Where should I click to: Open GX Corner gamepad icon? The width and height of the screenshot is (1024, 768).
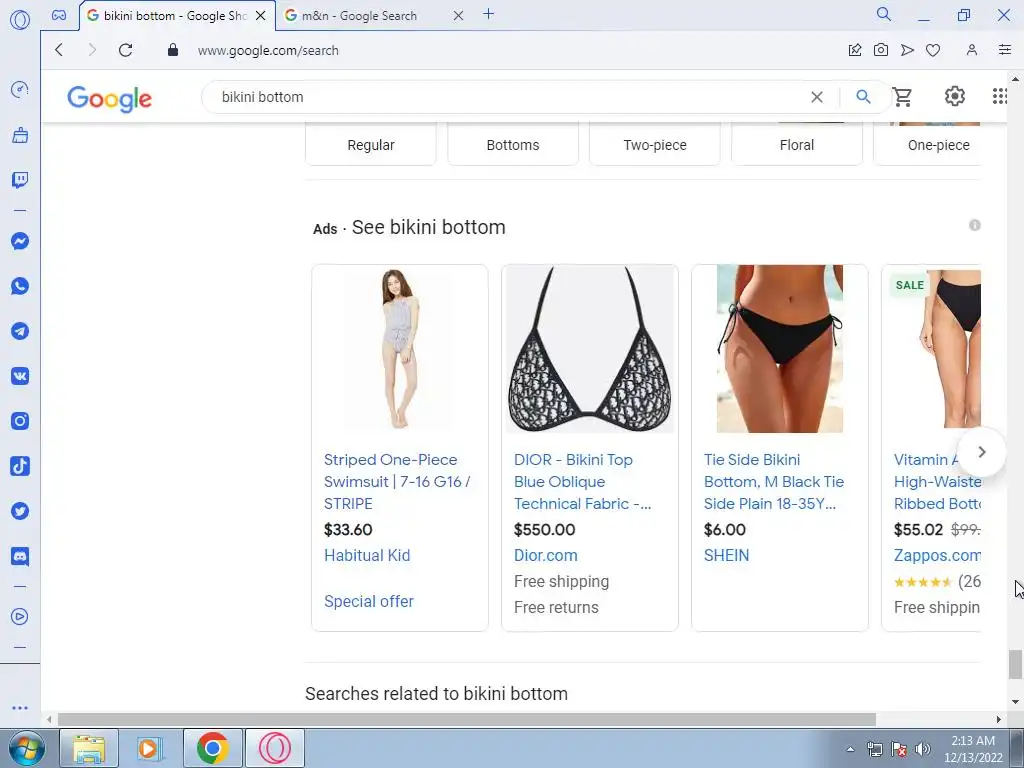click(x=59, y=15)
